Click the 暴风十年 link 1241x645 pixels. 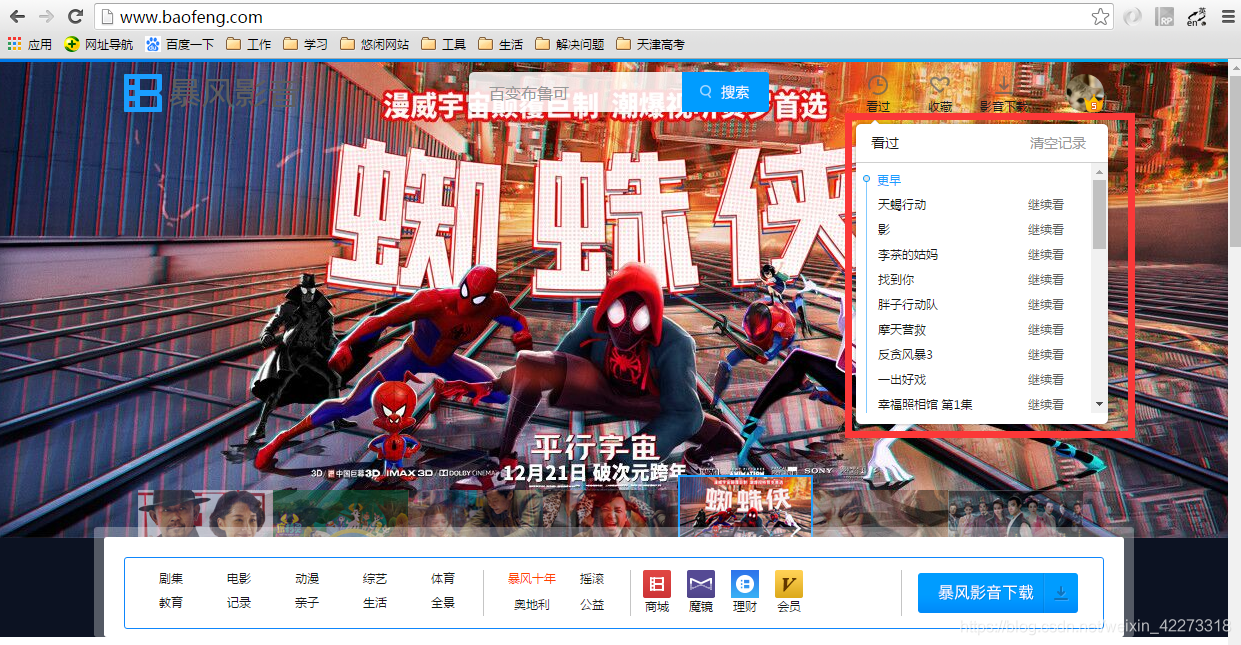point(532,579)
